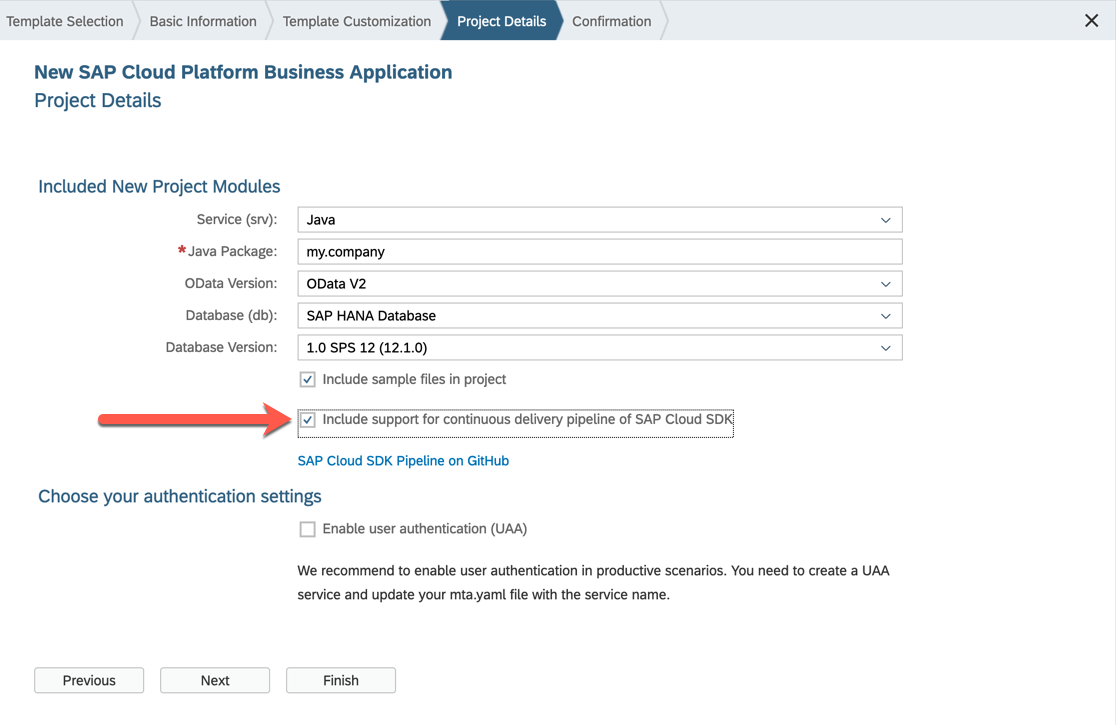Close the wizard with the X icon

[x=1091, y=21]
